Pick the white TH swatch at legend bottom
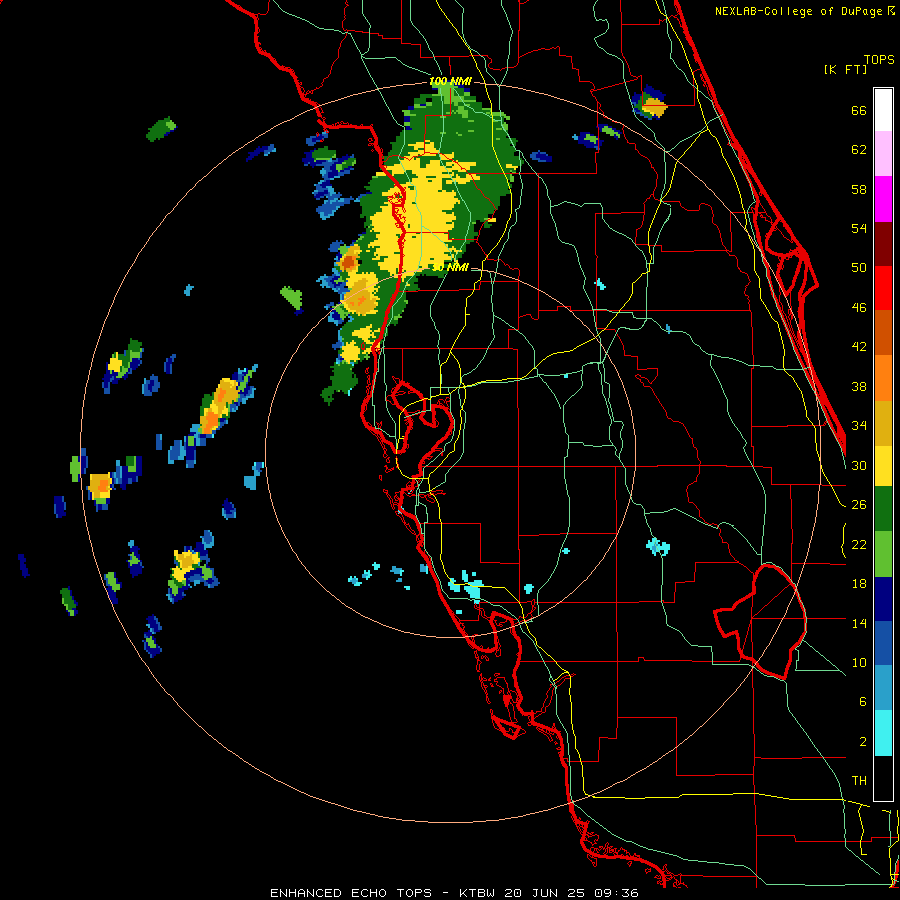The image size is (900, 900). point(883,778)
